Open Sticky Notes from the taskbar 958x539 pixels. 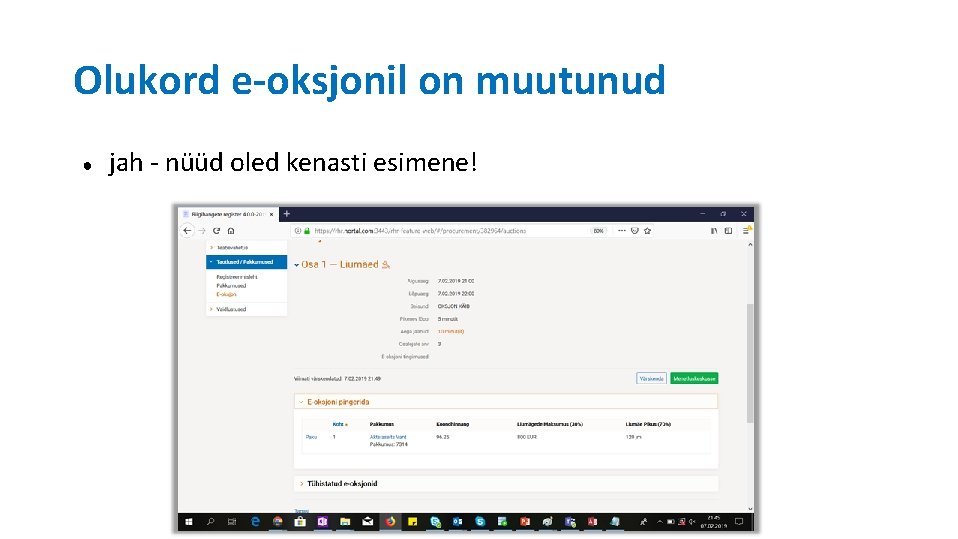pyautogui.click(x=413, y=521)
